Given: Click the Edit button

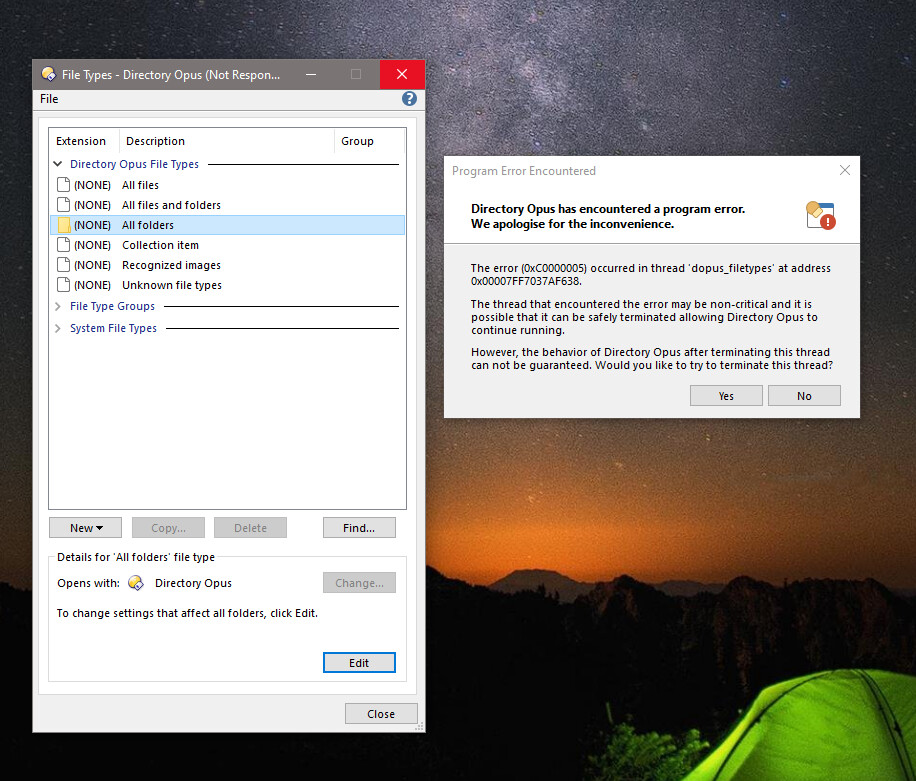Looking at the screenshot, I should 359,663.
